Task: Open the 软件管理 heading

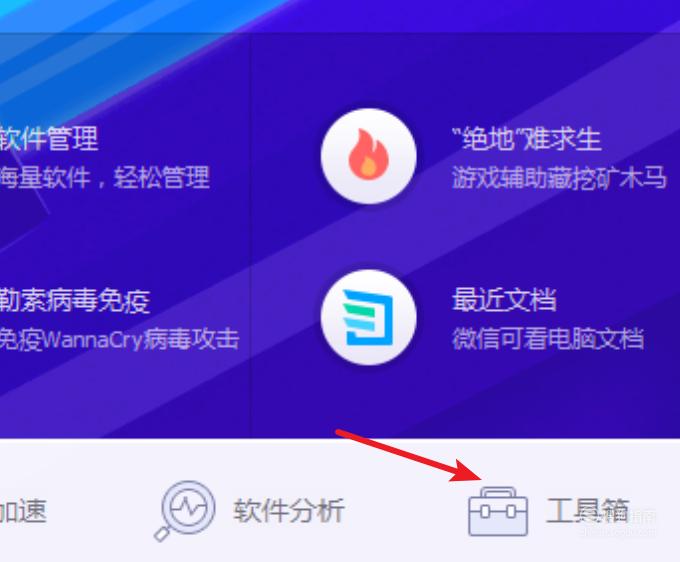Action: pos(49,138)
